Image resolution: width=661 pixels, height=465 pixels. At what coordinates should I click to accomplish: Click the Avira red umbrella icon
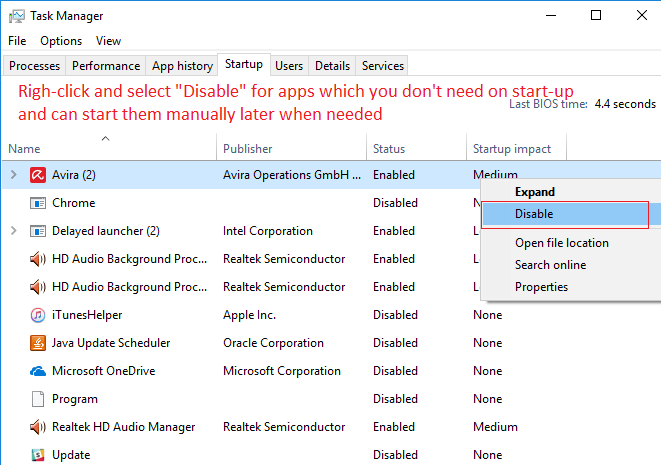pos(38,175)
